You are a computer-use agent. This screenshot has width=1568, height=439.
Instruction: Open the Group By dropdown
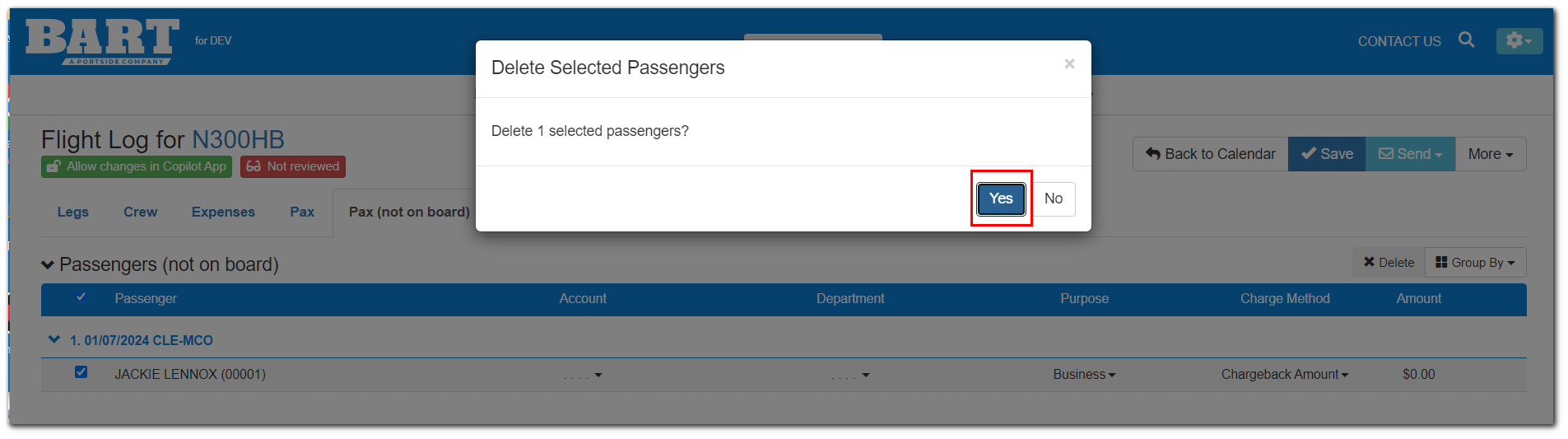[1475, 263]
